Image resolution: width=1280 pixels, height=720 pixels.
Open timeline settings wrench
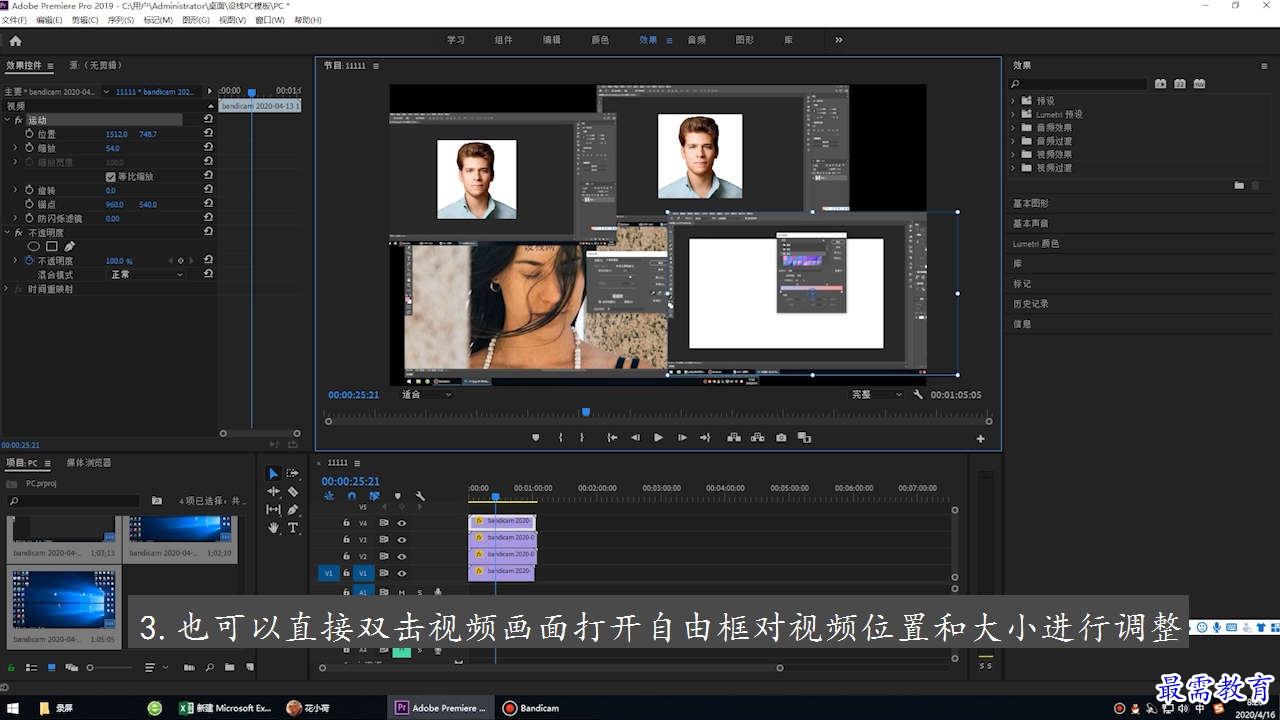(420, 496)
